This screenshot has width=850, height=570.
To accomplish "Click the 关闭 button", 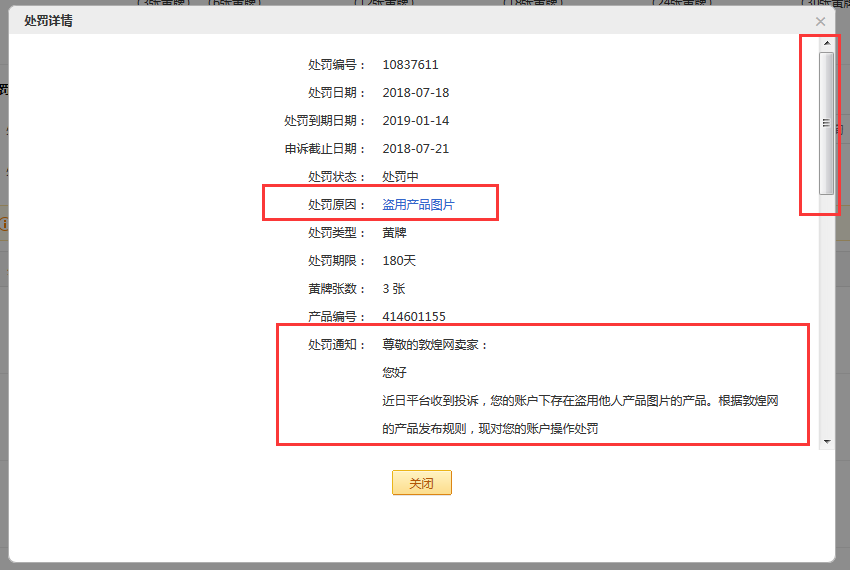I will (x=422, y=483).
